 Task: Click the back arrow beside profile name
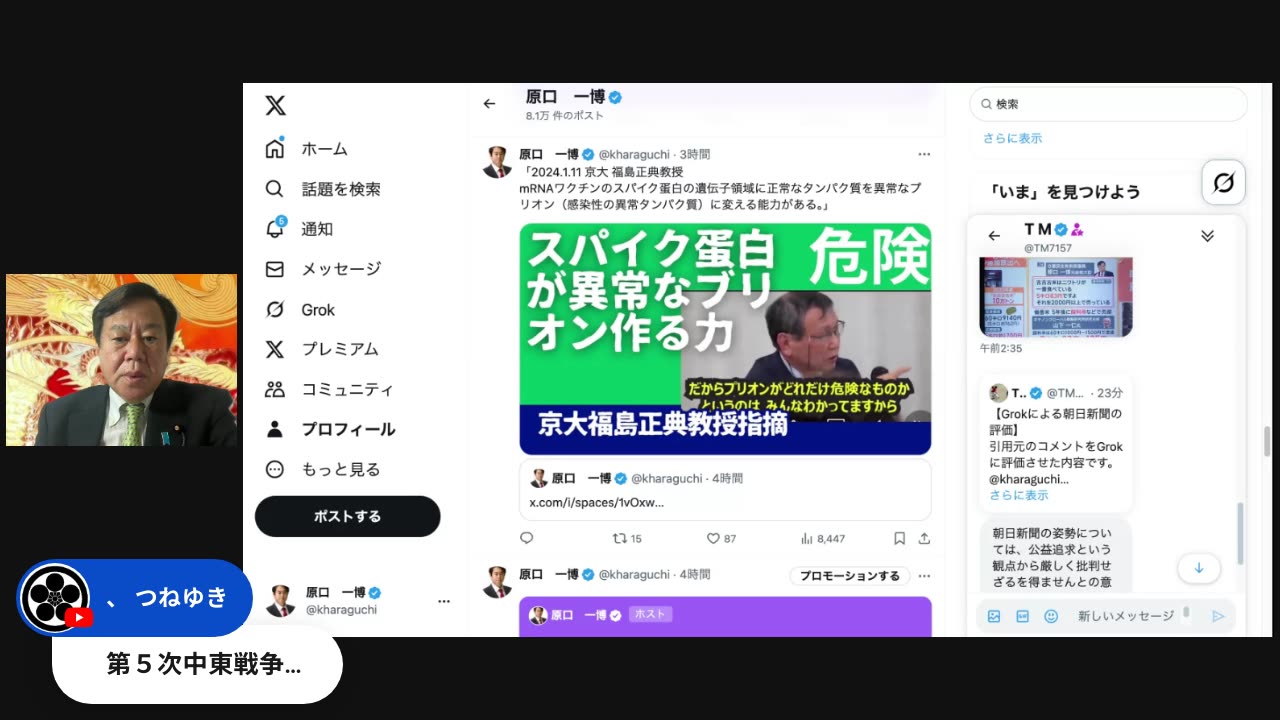[489, 103]
